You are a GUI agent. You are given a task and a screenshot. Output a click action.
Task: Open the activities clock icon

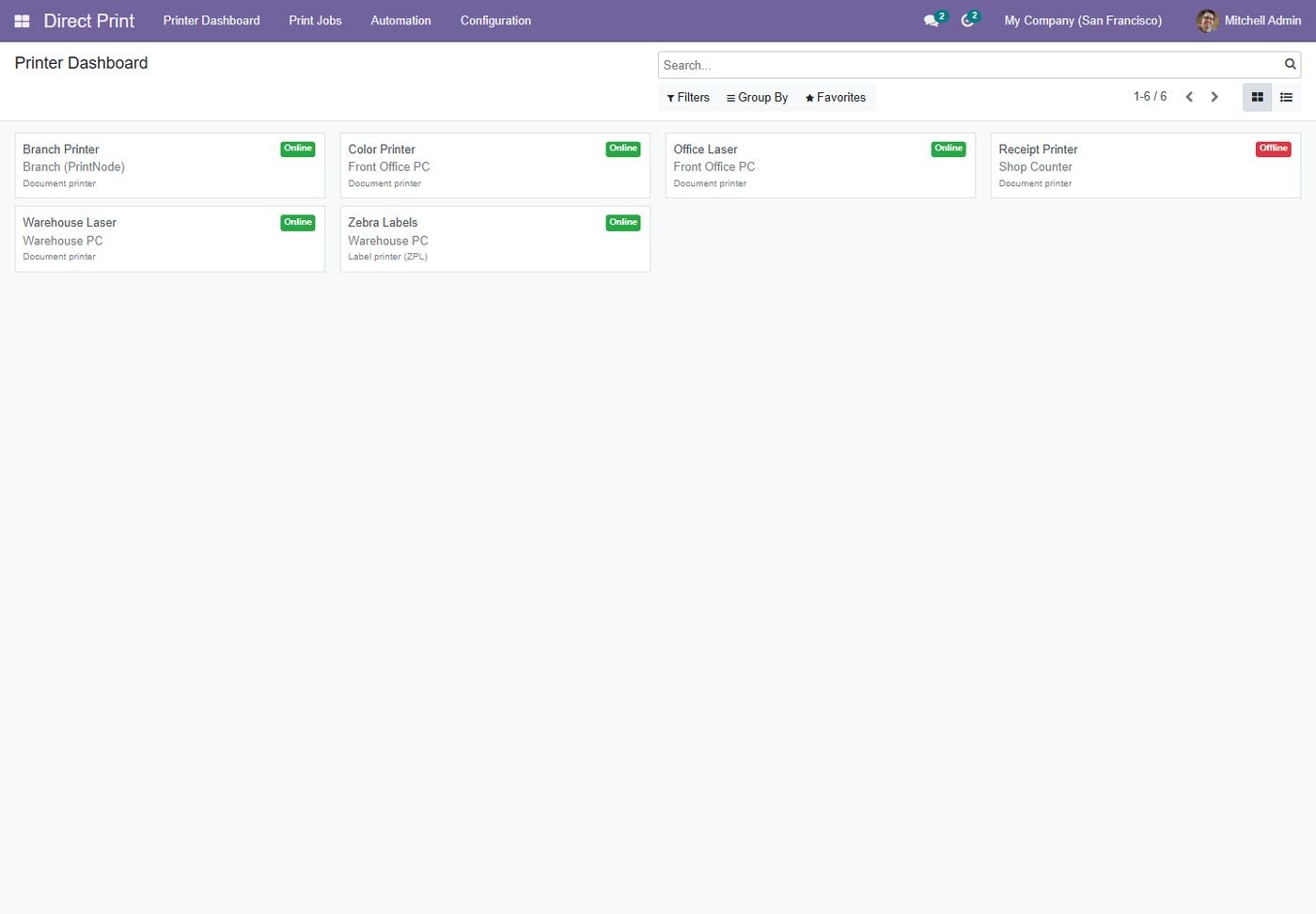(x=967, y=21)
